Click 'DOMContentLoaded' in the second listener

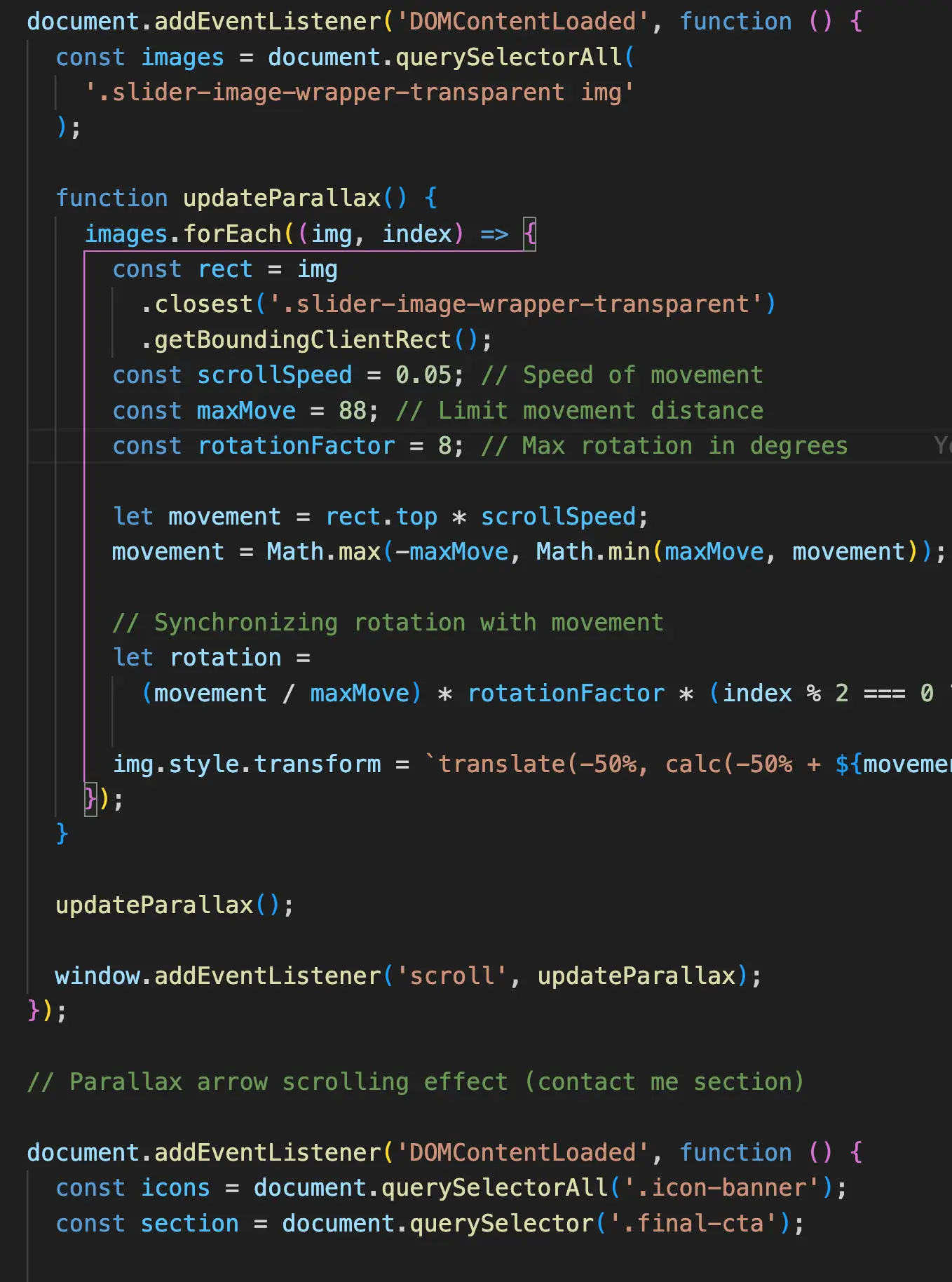point(523,1153)
